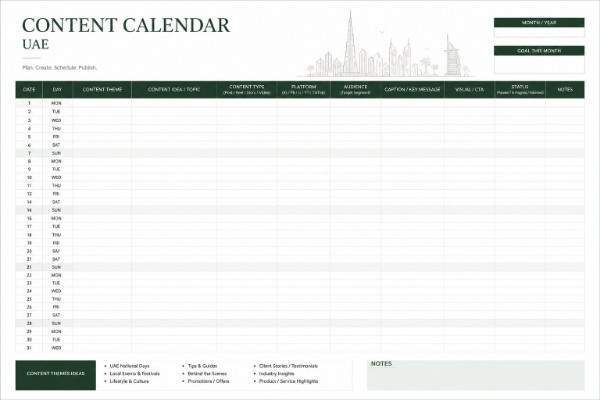Click the WED cell beside date 24

pyautogui.click(x=57, y=291)
